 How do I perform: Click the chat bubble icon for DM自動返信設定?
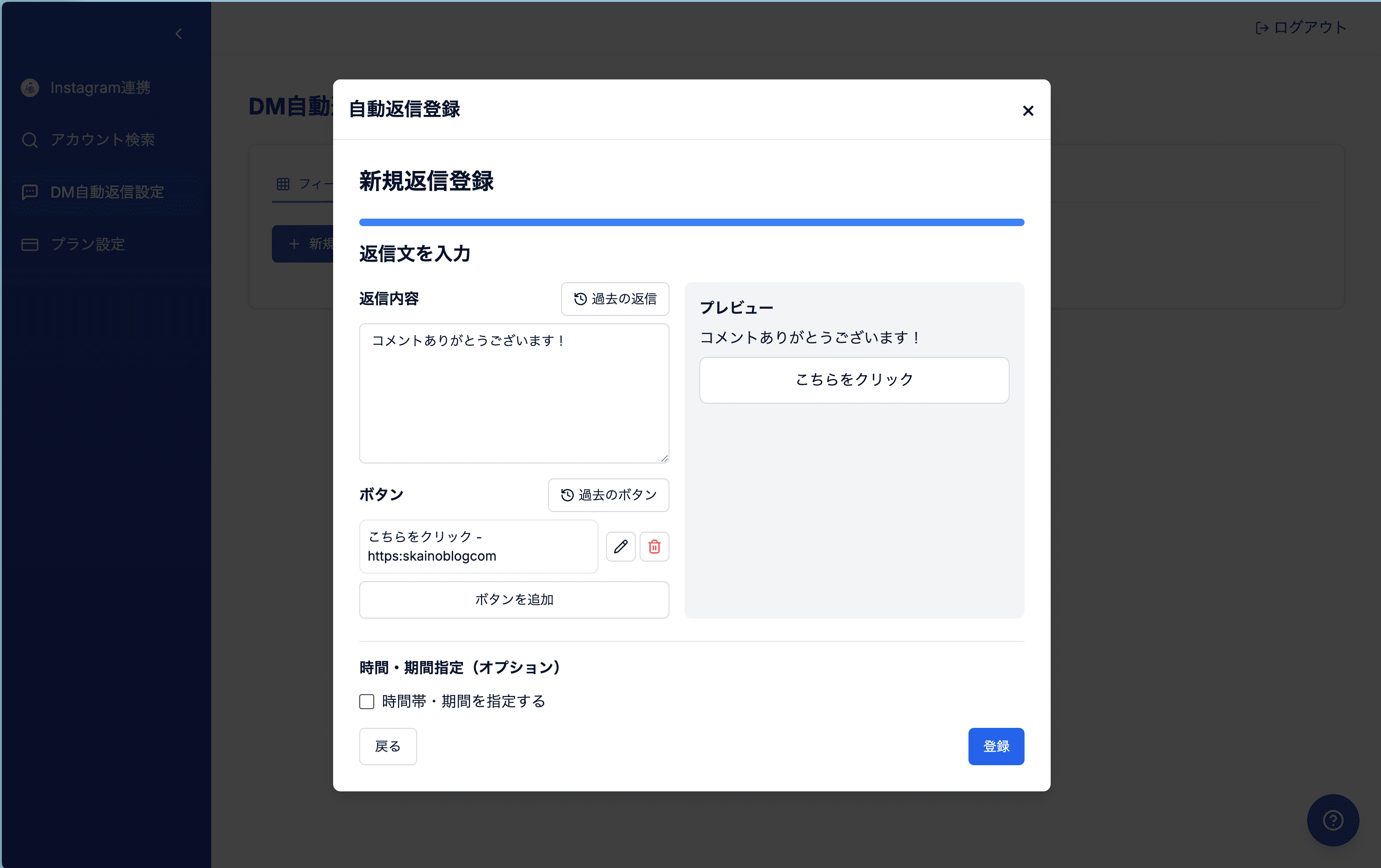click(x=30, y=192)
